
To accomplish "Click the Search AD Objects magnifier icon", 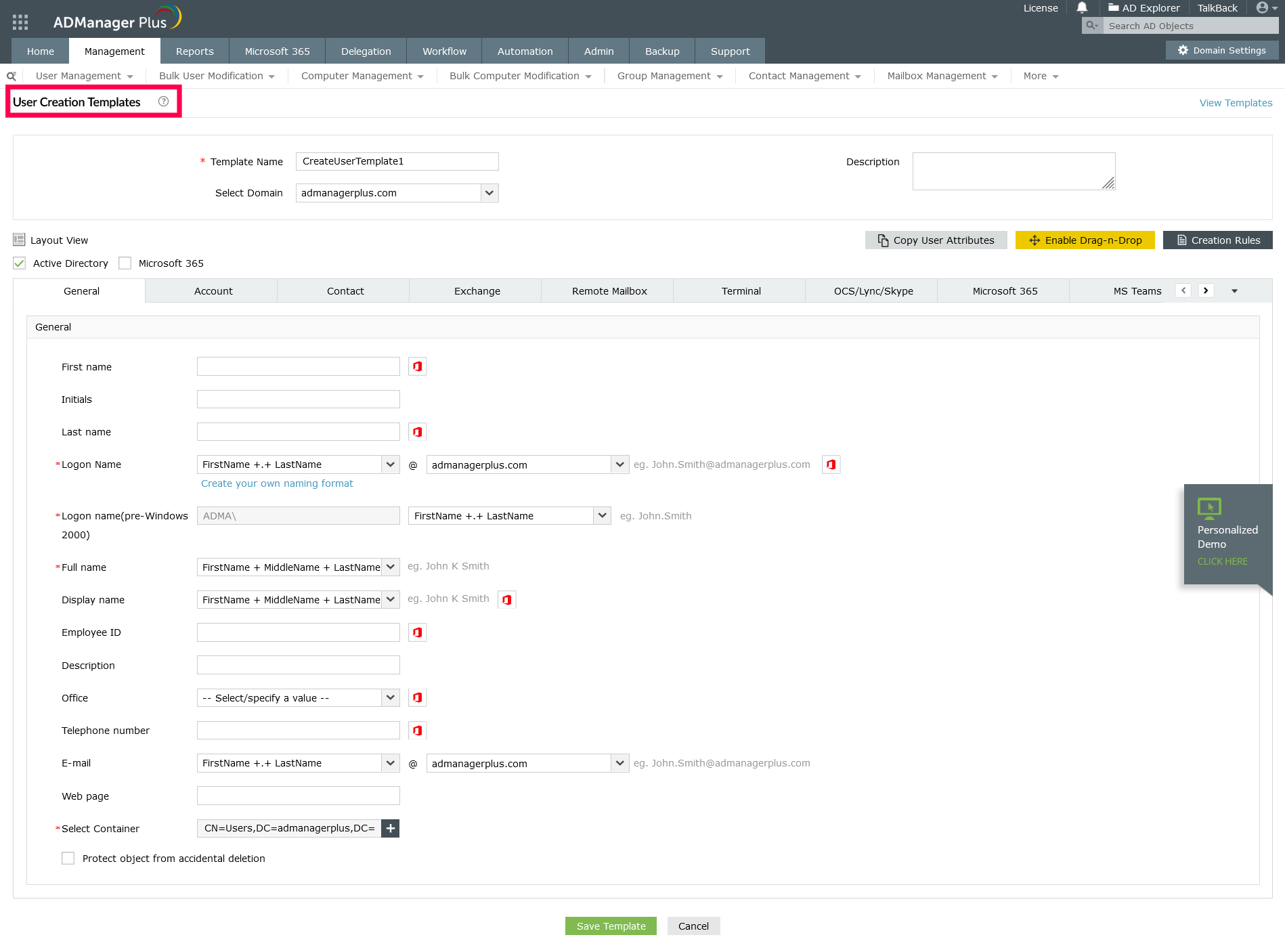I will 1092,26.
